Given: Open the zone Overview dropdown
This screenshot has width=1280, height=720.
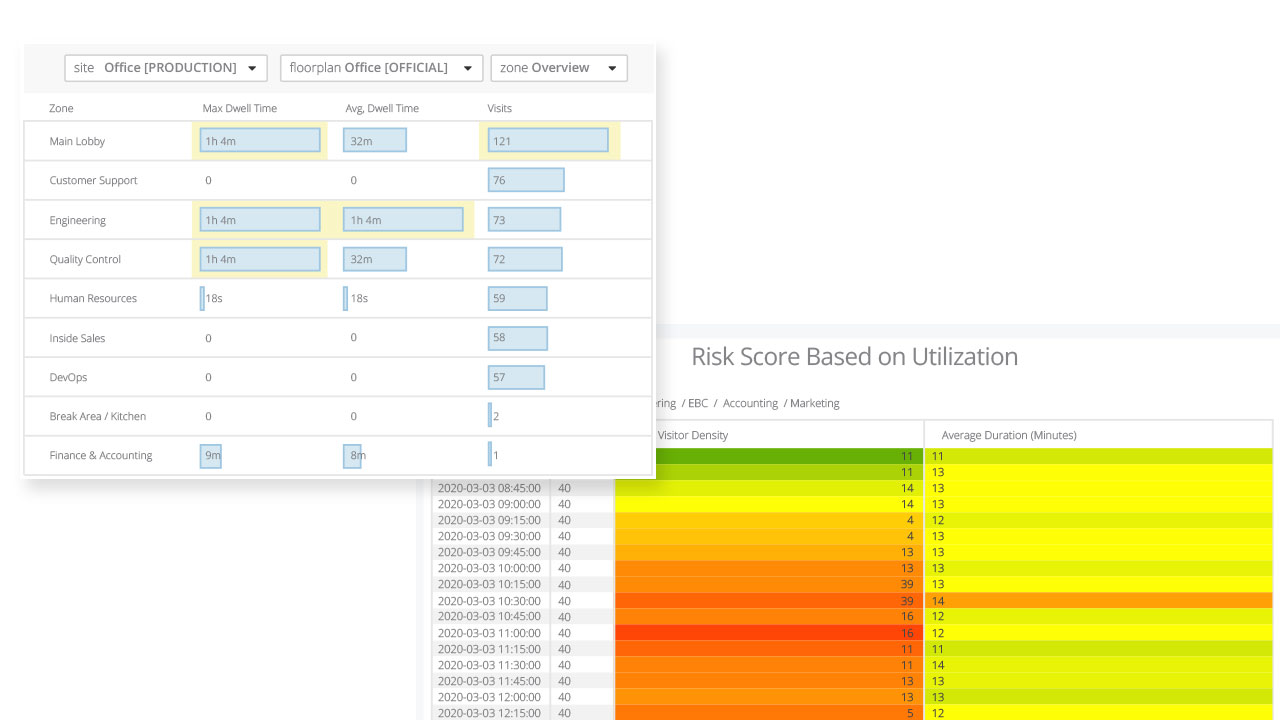Looking at the screenshot, I should 558,68.
